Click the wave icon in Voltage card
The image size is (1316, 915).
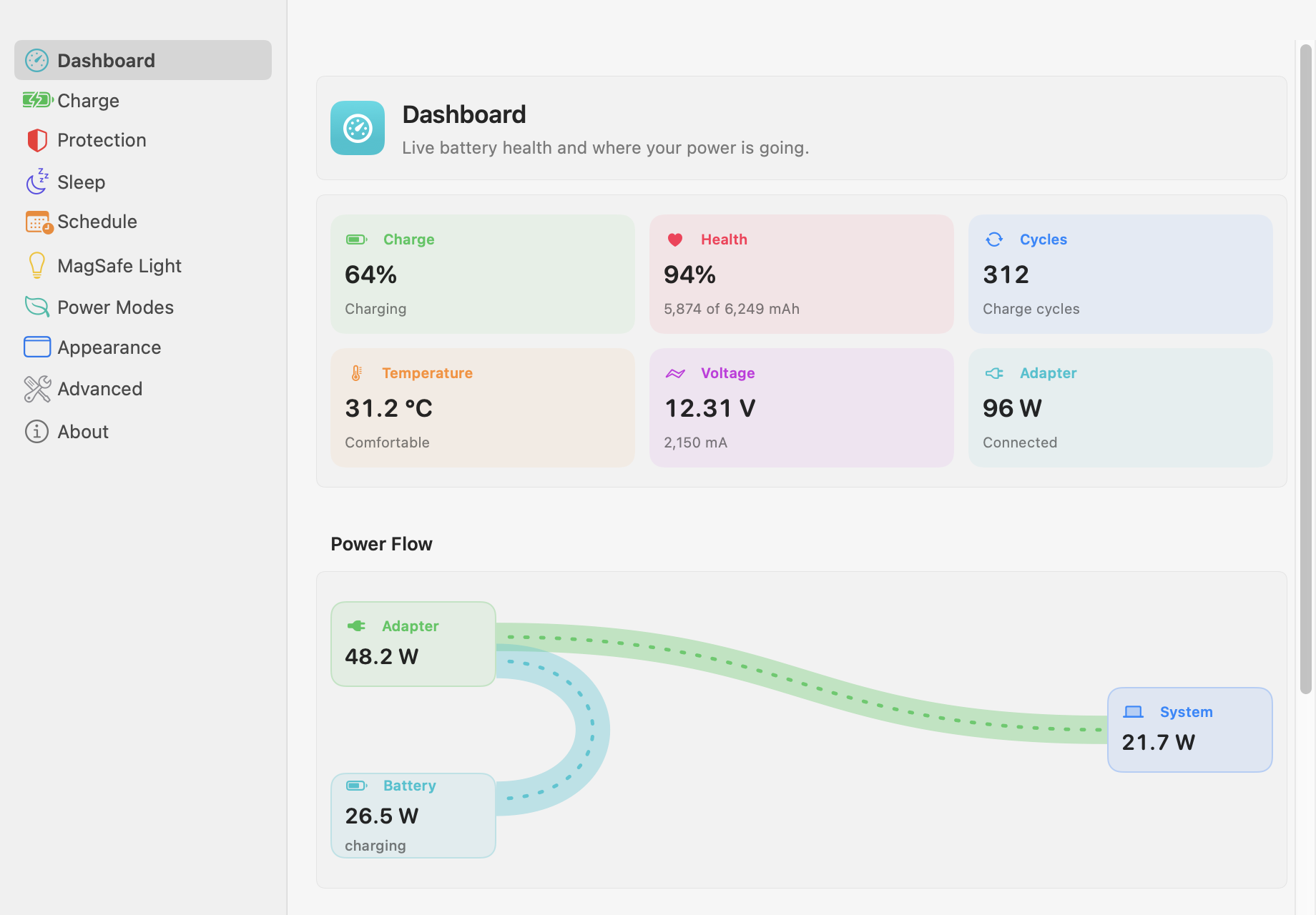tap(675, 373)
